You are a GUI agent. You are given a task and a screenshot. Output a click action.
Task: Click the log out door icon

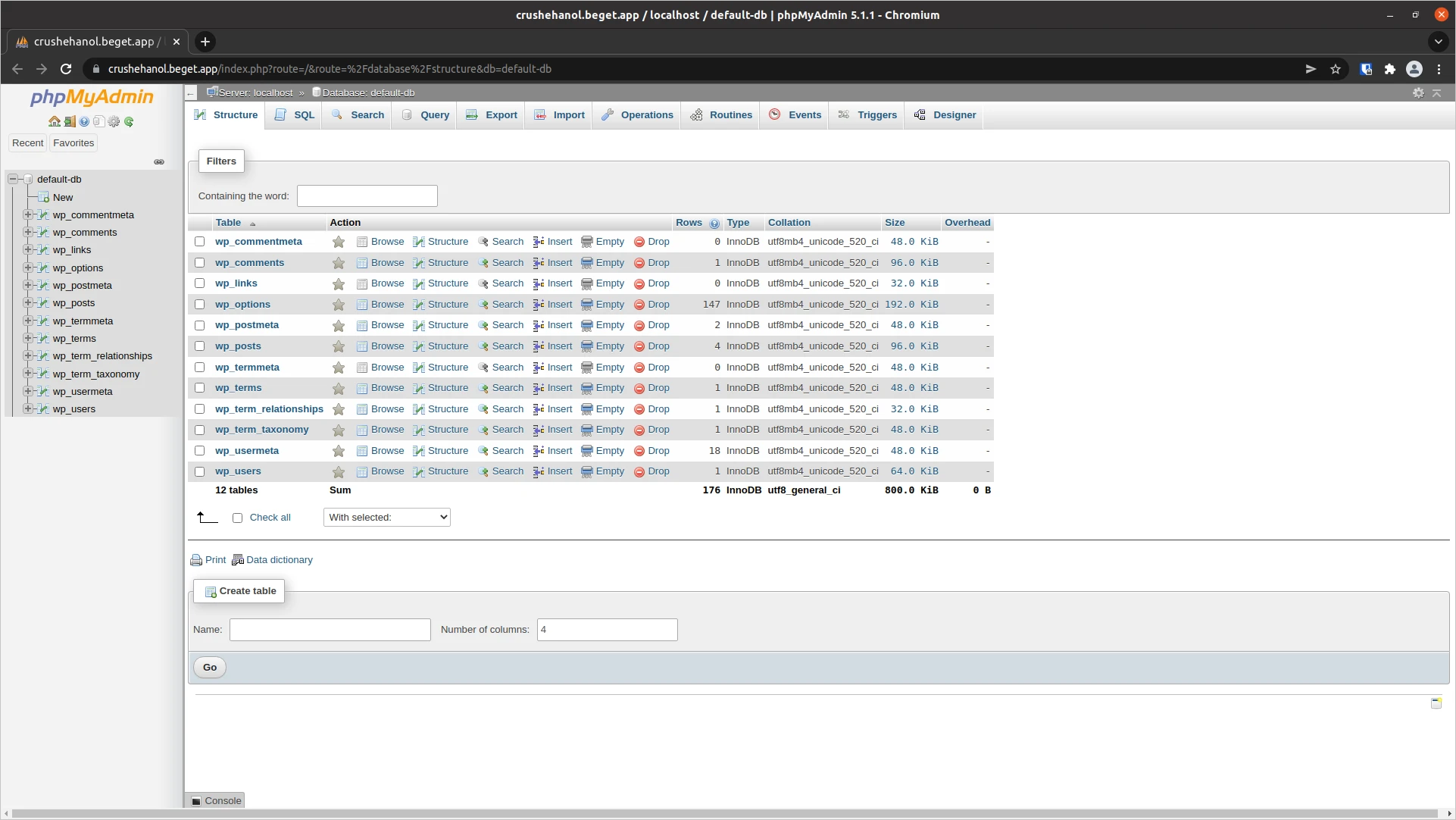[x=69, y=121]
